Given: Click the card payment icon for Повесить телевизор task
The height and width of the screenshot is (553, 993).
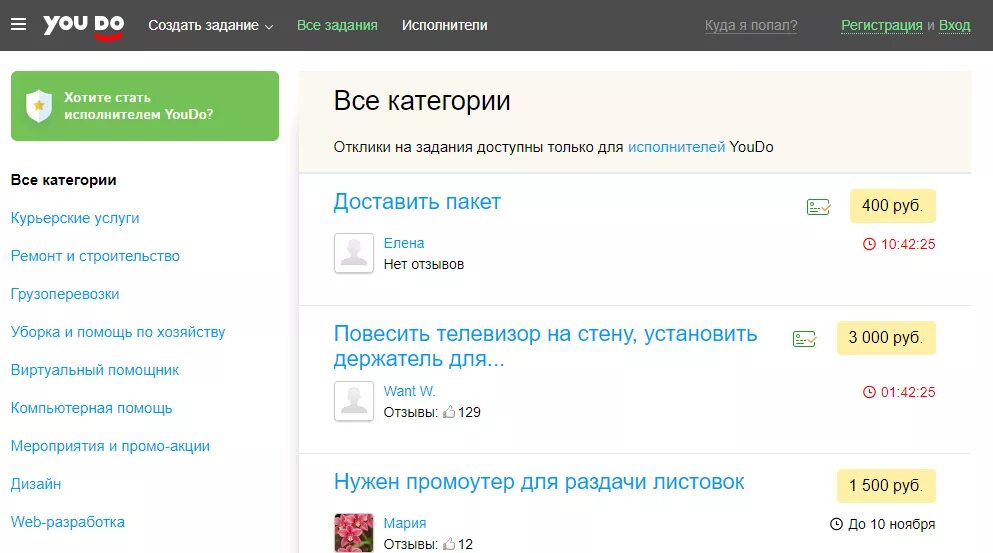Looking at the screenshot, I should coord(804,339).
